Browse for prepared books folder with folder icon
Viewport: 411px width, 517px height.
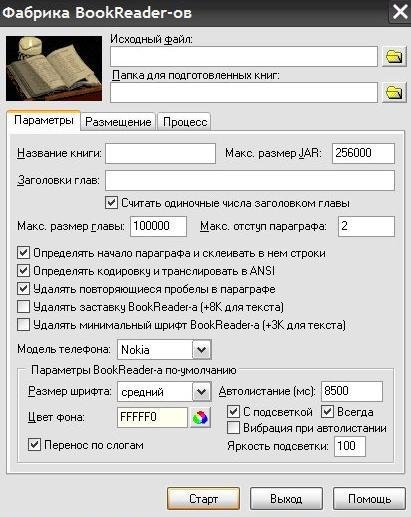(394, 92)
